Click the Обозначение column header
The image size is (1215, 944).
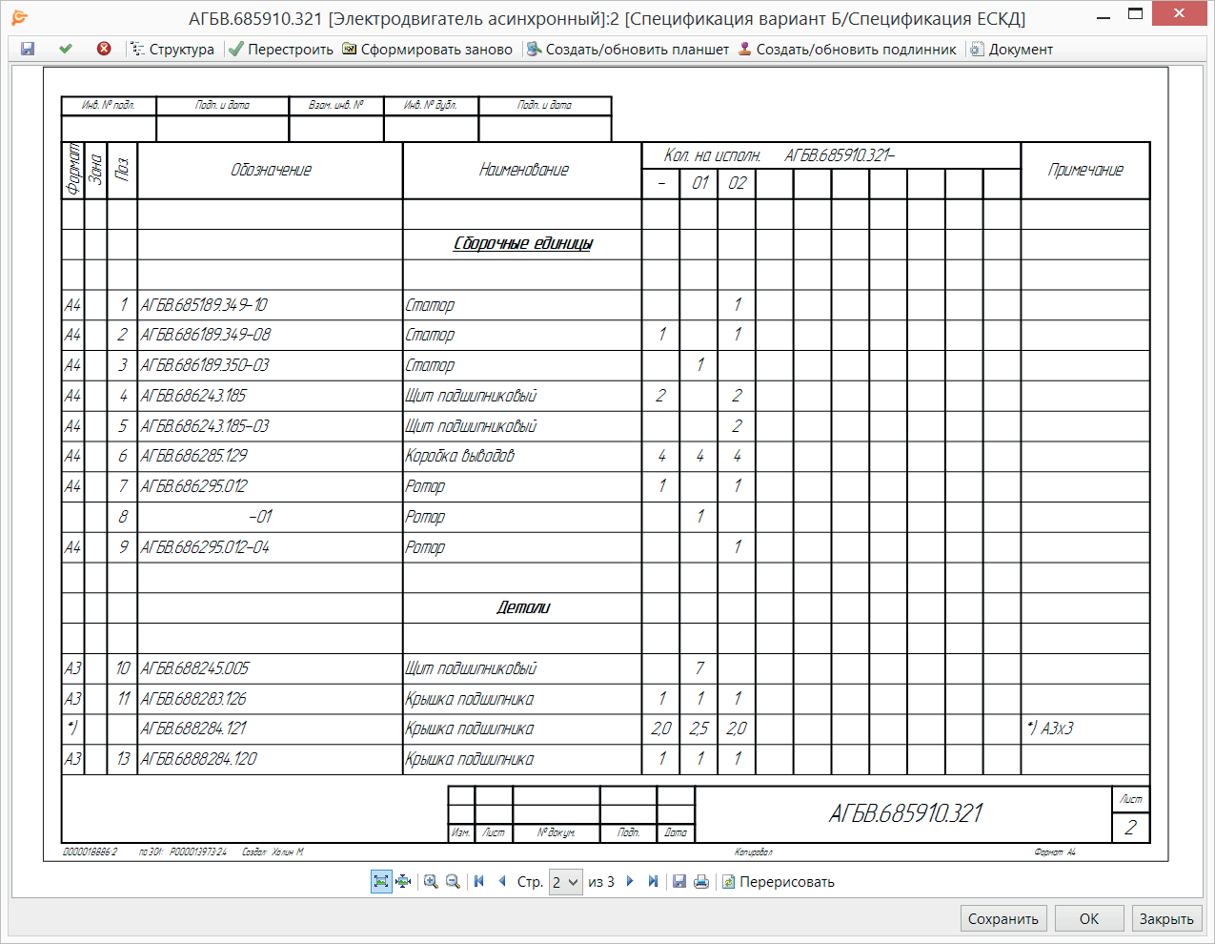270,170
